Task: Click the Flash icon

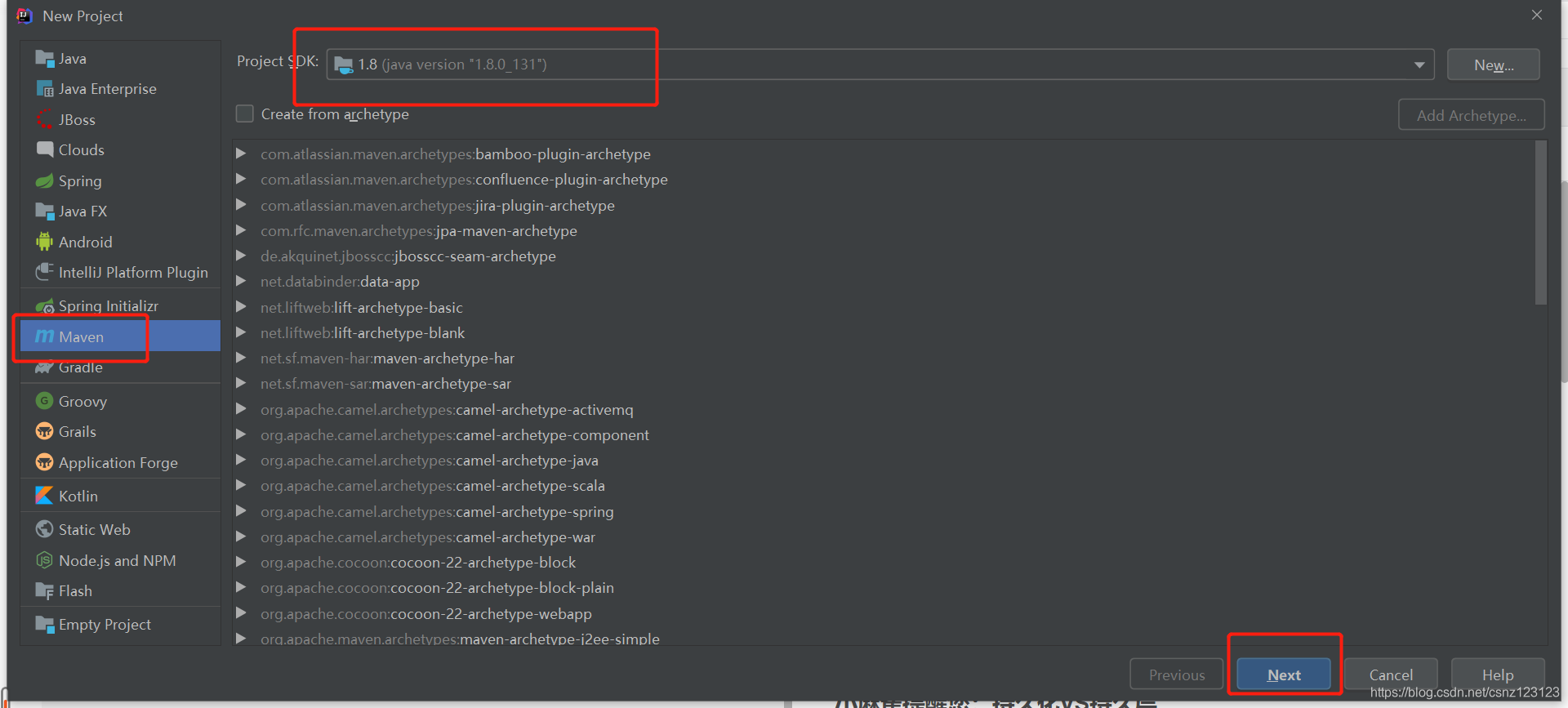Action: coord(44,591)
